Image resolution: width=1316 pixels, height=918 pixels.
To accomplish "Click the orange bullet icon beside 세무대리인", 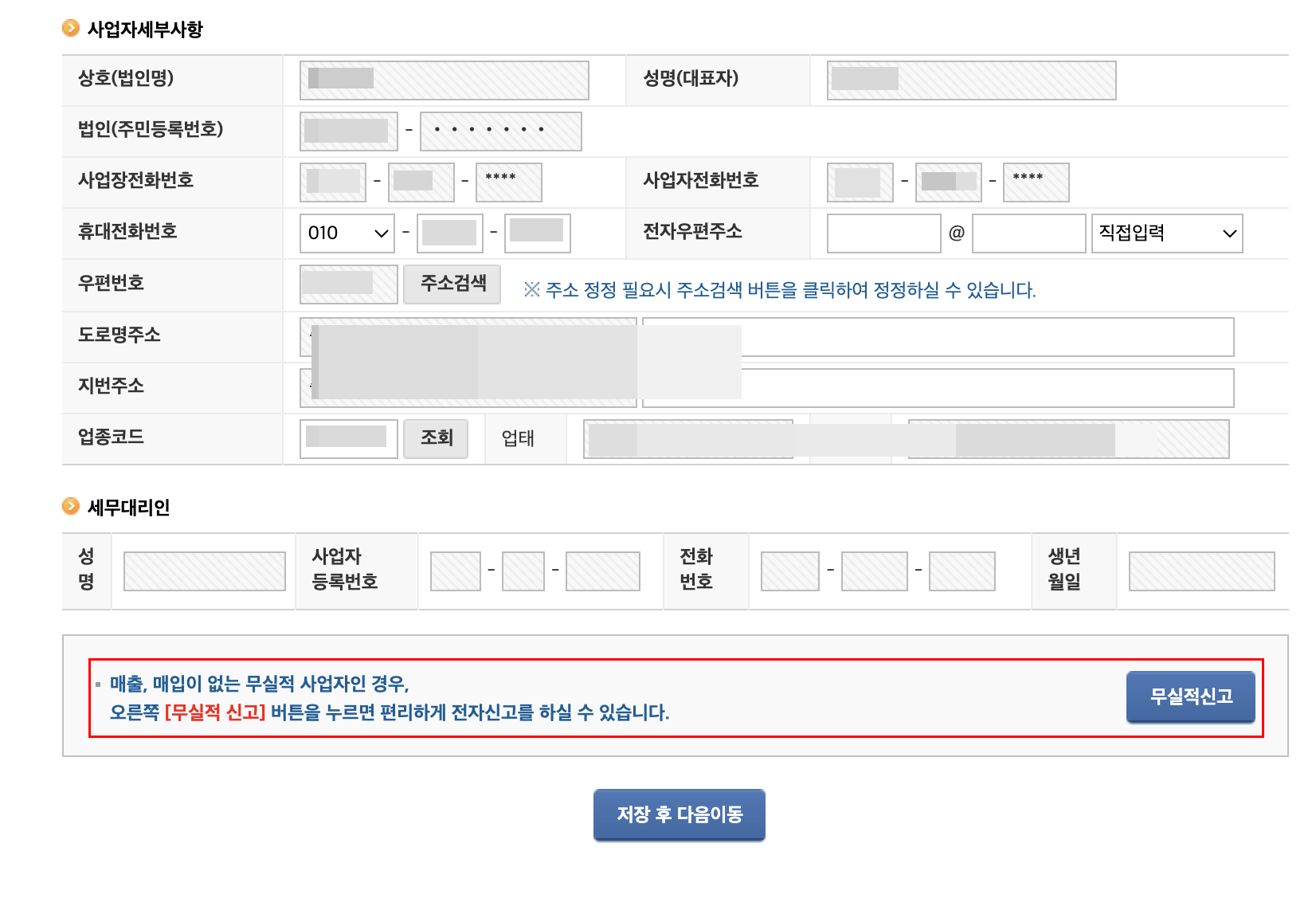I will (x=71, y=506).
